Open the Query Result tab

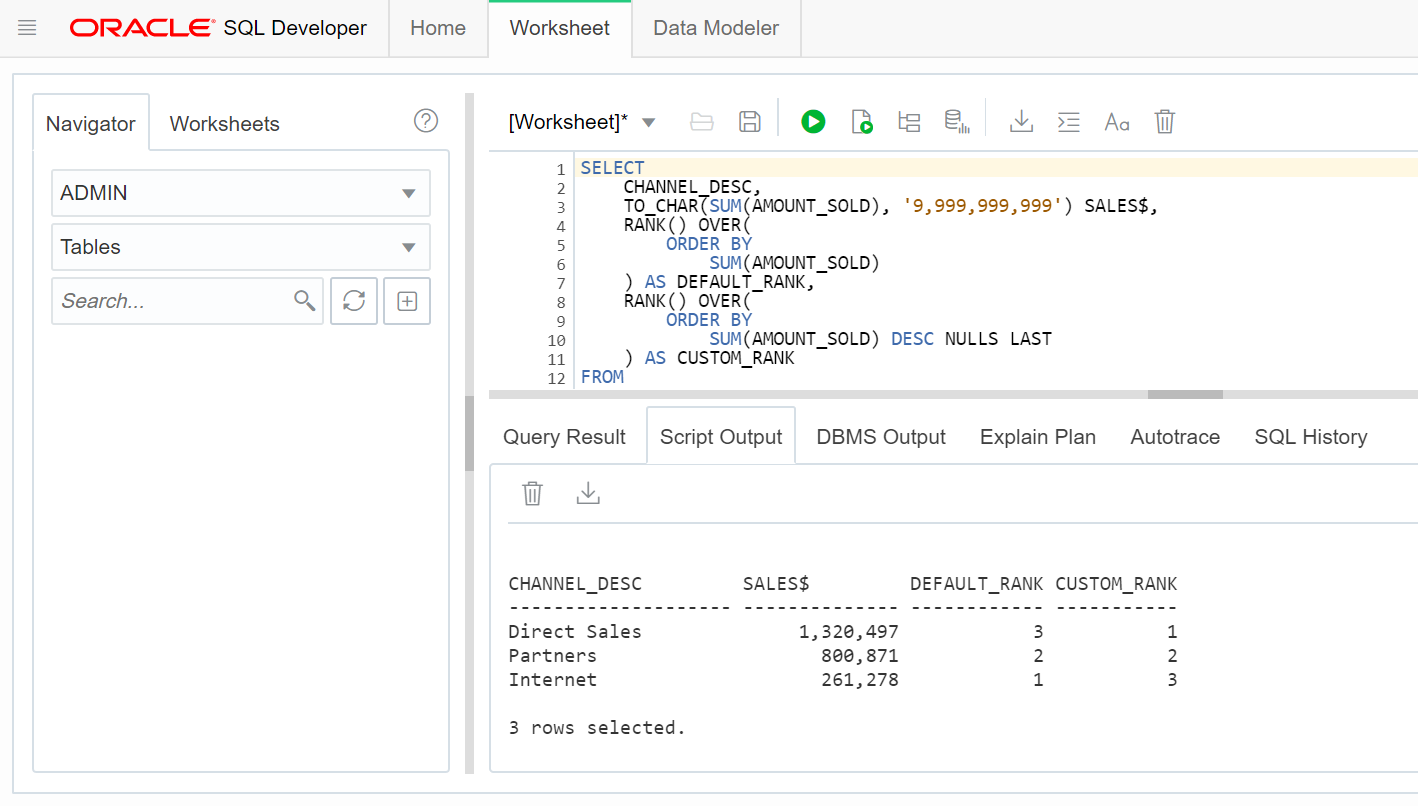[x=564, y=437]
